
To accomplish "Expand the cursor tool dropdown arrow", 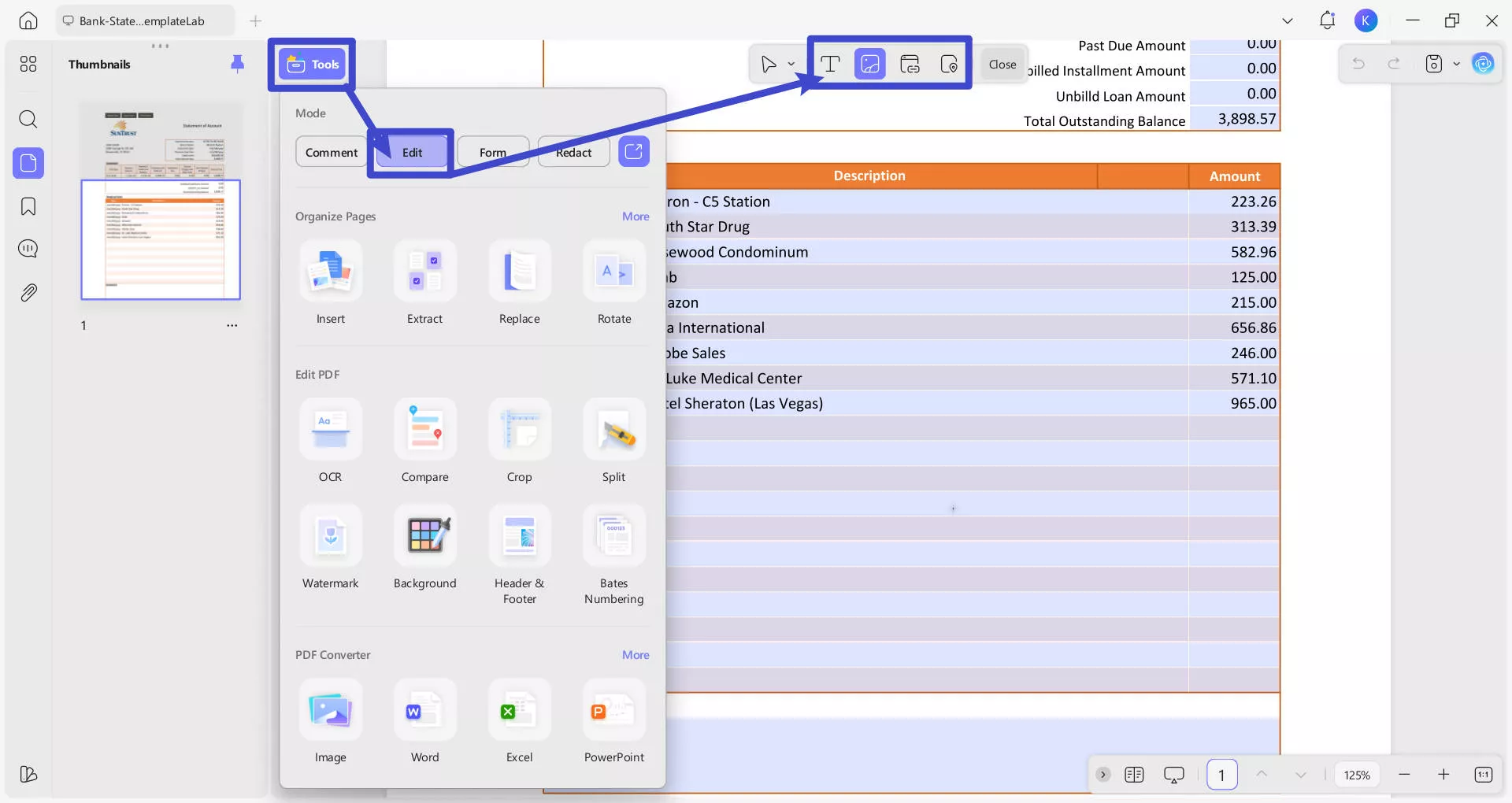I will click(x=791, y=65).
